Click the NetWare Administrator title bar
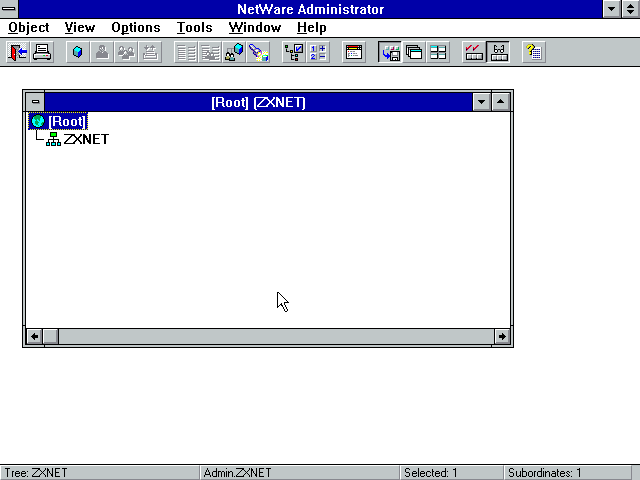 311,9
